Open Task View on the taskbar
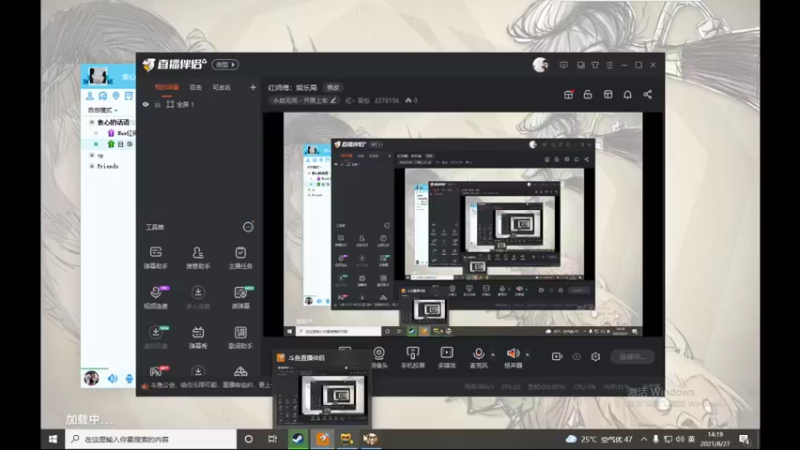 pos(272,439)
